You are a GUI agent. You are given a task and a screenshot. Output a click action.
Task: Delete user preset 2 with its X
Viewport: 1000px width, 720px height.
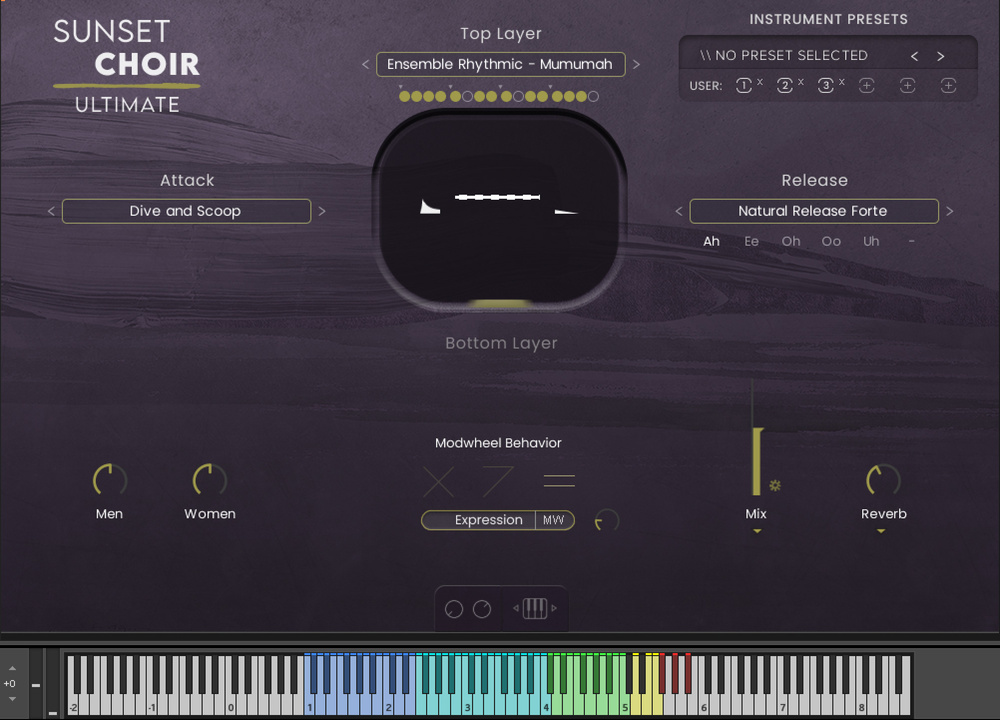coord(800,82)
